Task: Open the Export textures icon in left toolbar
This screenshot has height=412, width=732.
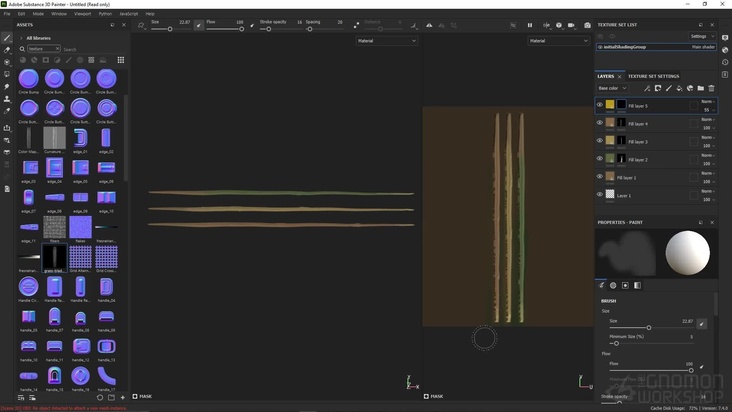Action: (7, 128)
